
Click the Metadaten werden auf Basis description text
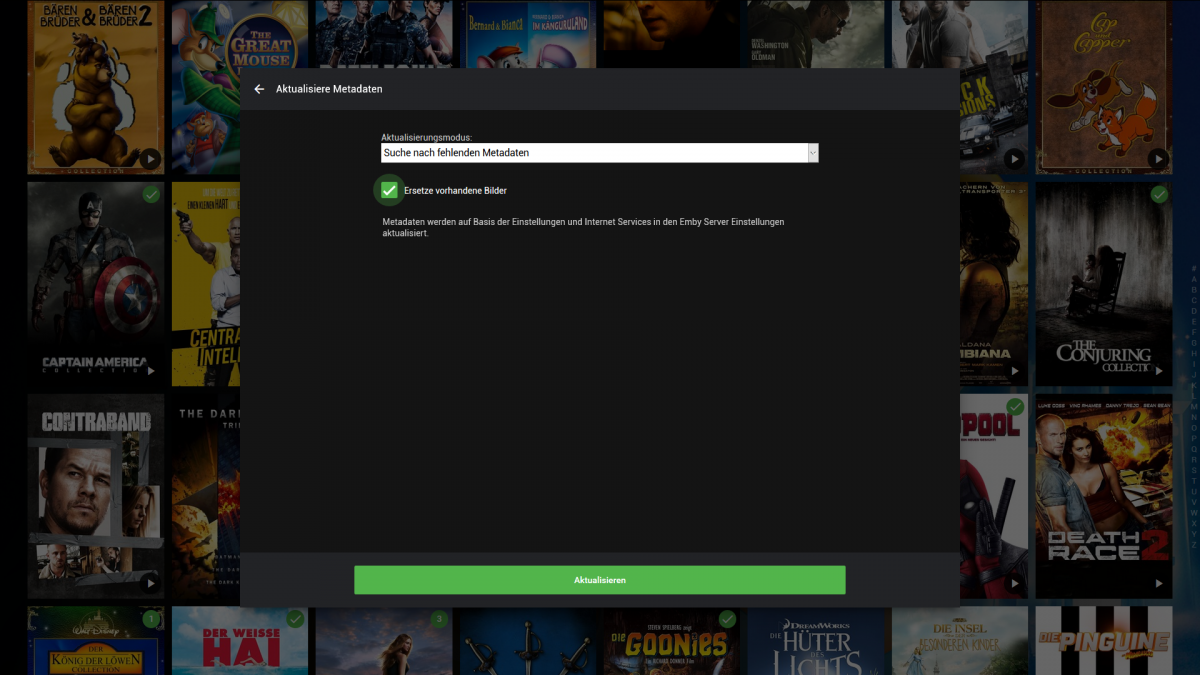583,227
